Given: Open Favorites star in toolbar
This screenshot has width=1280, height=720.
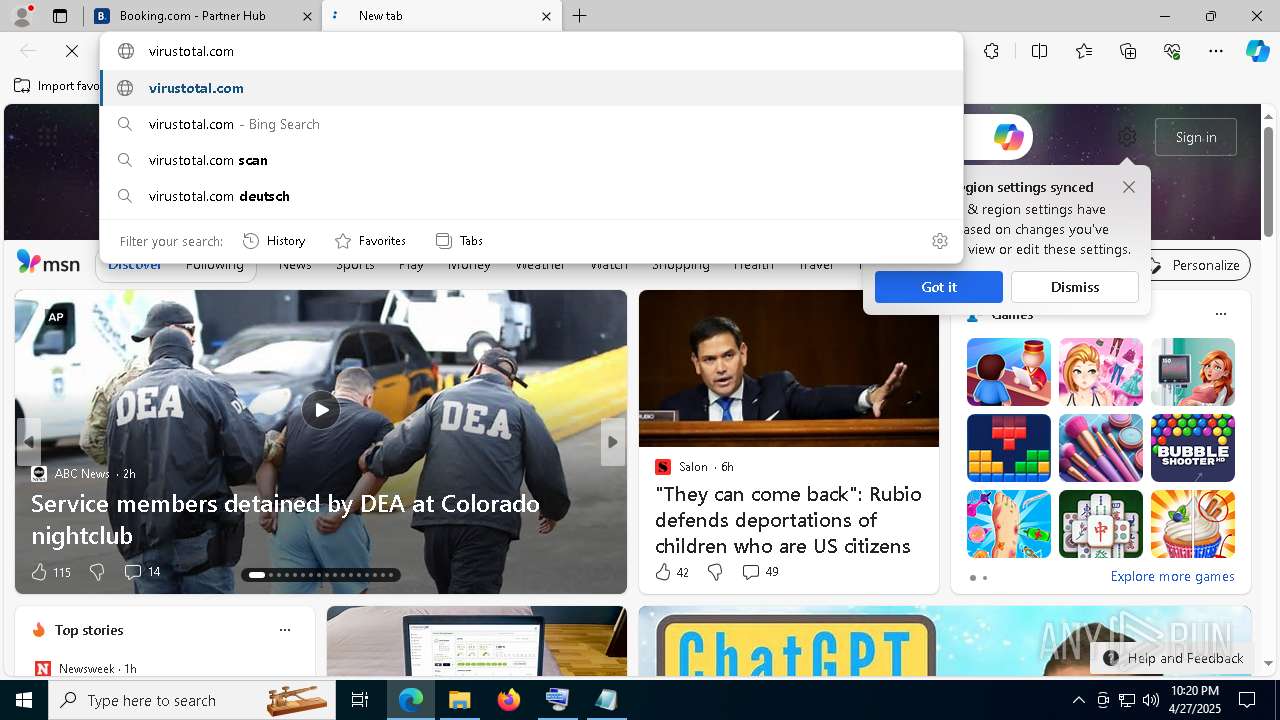Looking at the screenshot, I should 1084,51.
